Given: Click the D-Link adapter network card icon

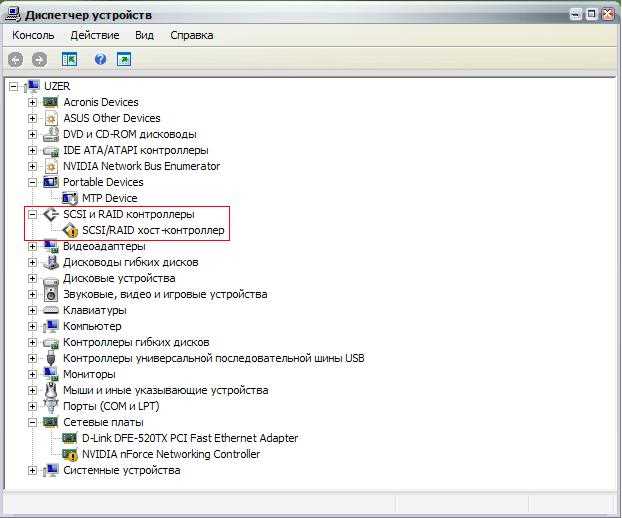Looking at the screenshot, I should click(69, 438).
